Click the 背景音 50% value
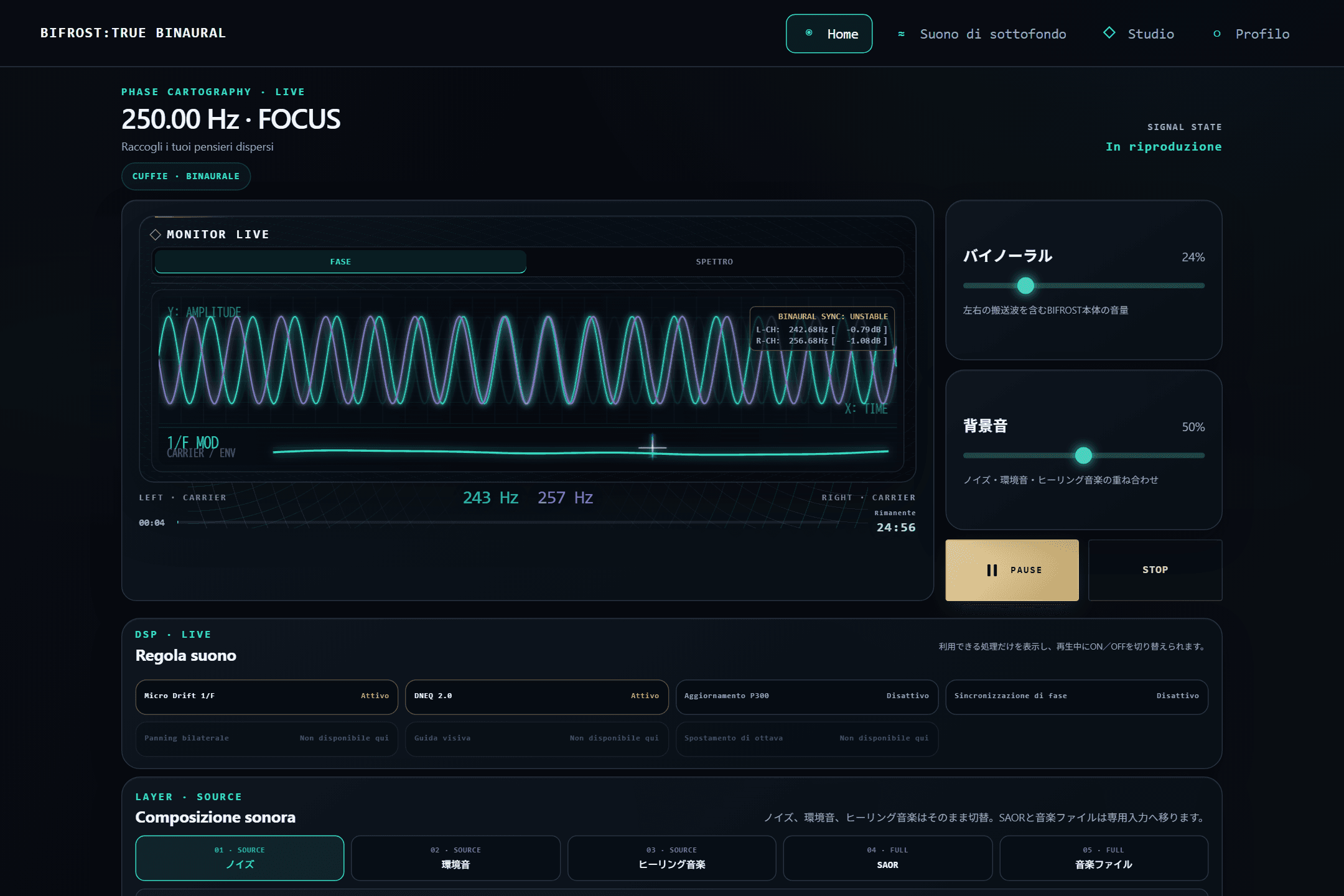The width and height of the screenshot is (1344, 896). point(1193,427)
